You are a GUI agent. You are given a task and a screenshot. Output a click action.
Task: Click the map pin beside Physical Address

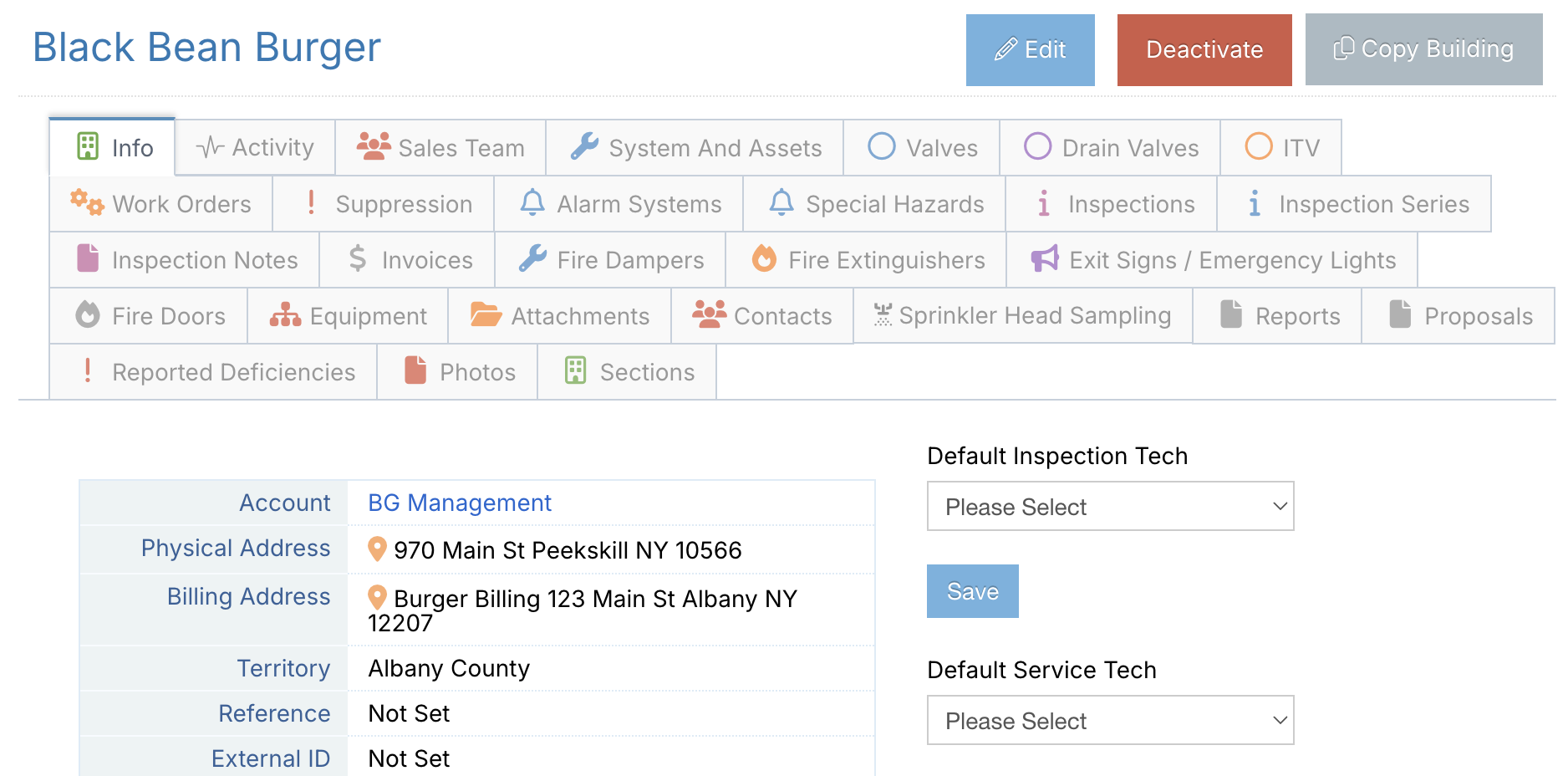click(377, 549)
